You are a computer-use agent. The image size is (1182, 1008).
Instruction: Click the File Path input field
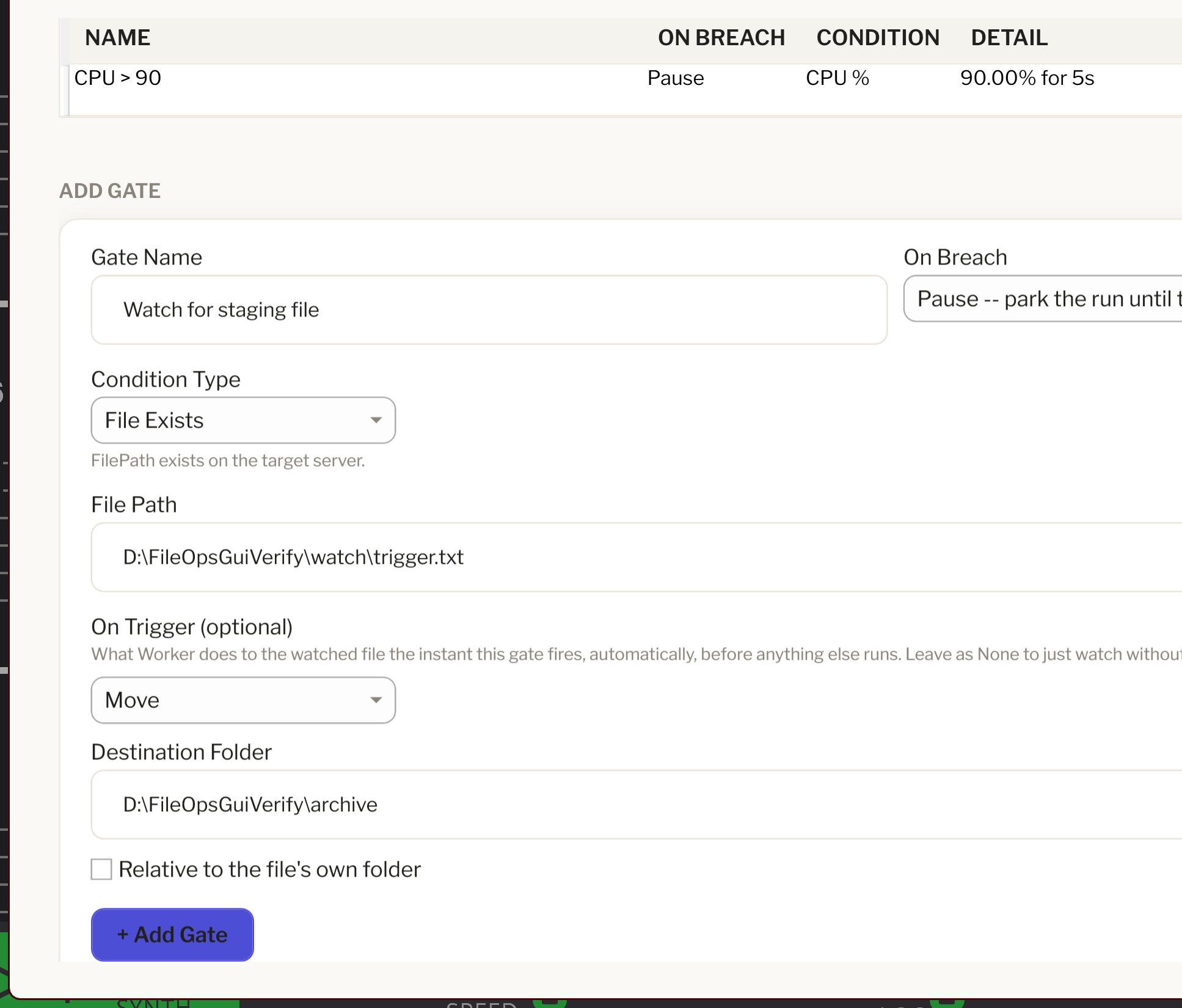click(637, 557)
